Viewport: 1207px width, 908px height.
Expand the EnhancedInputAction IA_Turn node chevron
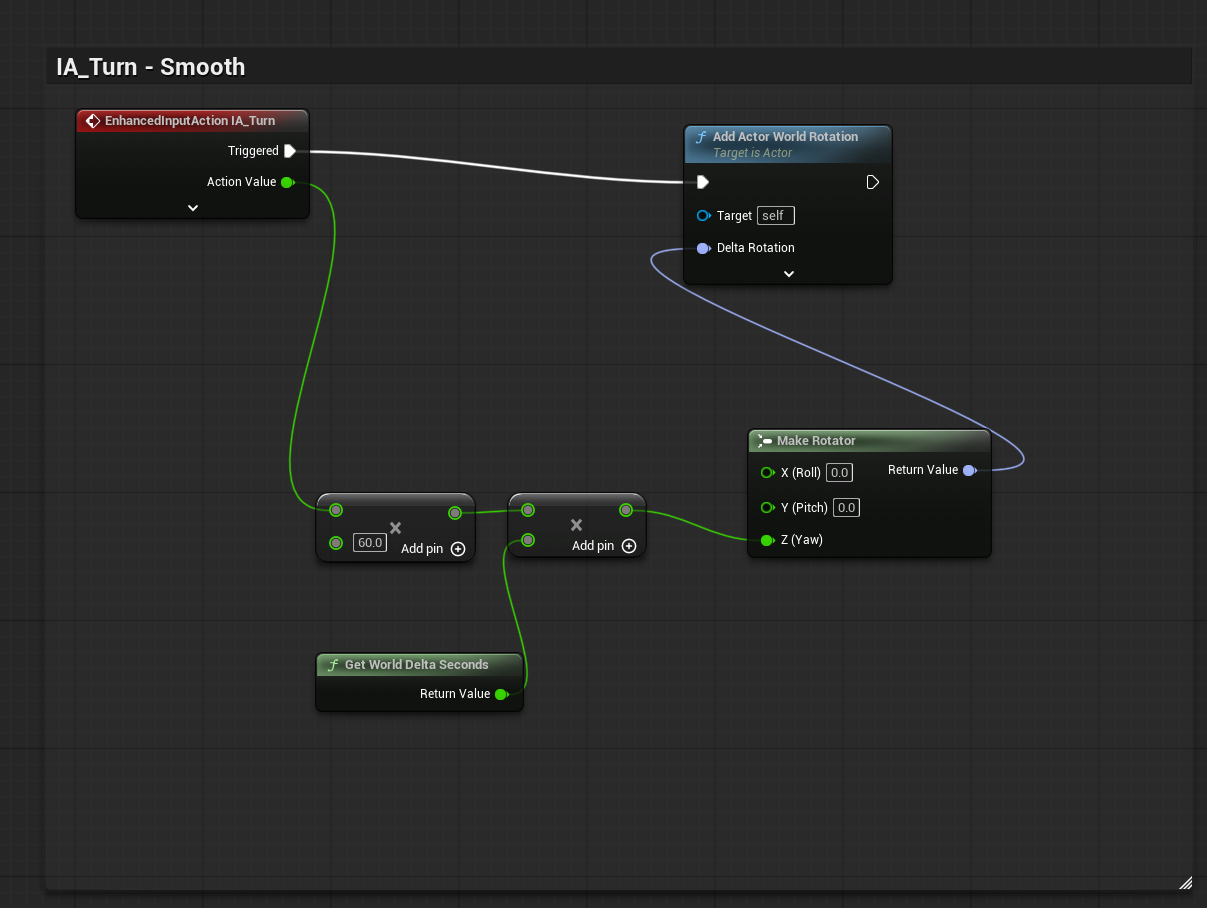(193, 208)
